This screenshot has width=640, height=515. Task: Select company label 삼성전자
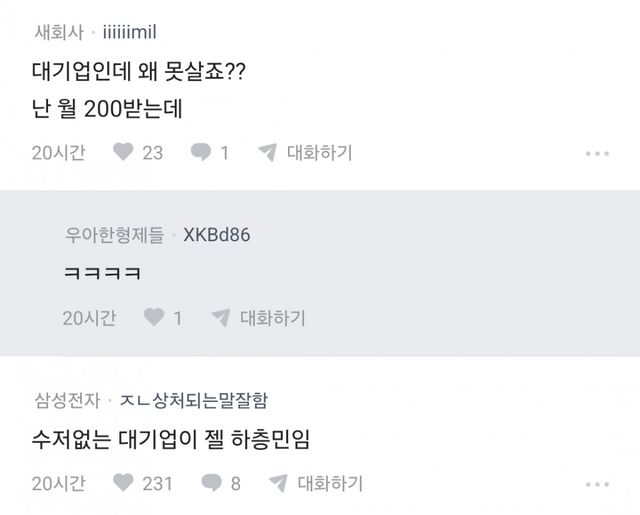[x=67, y=400]
